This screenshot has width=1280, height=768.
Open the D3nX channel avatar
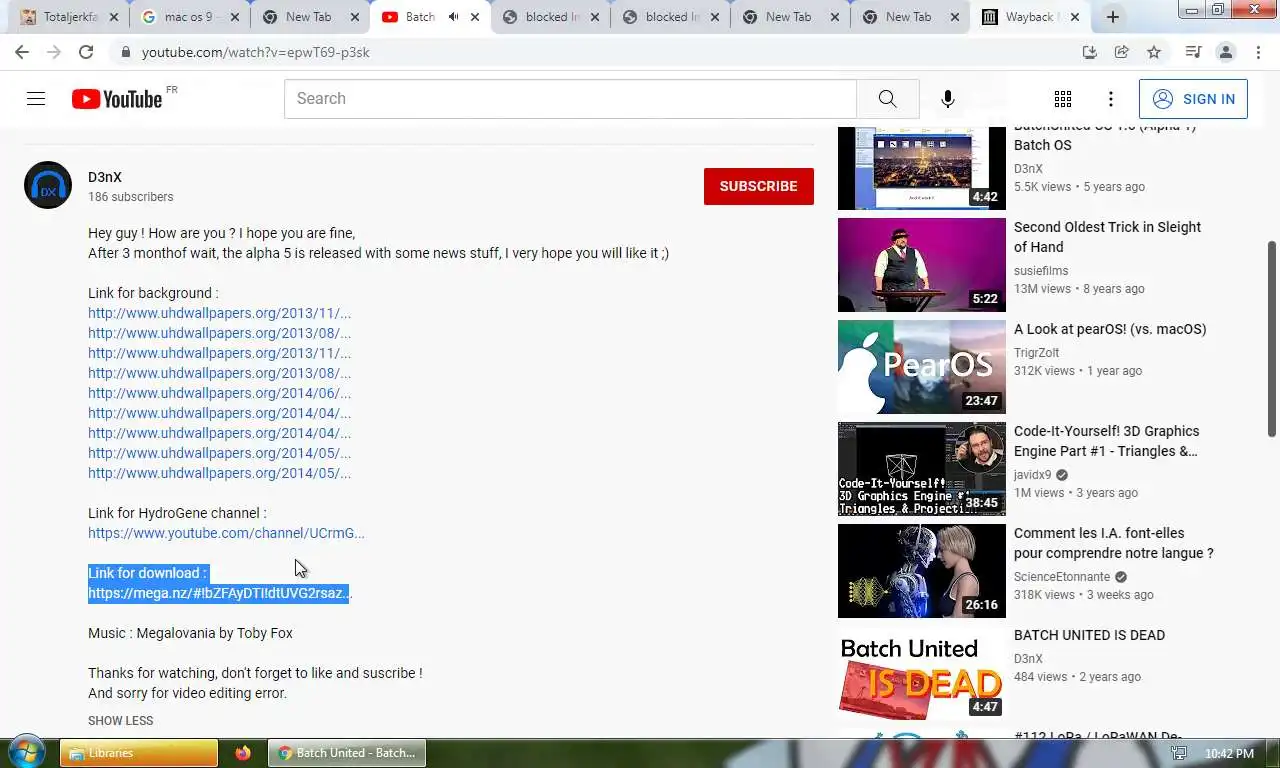pyautogui.click(x=48, y=185)
